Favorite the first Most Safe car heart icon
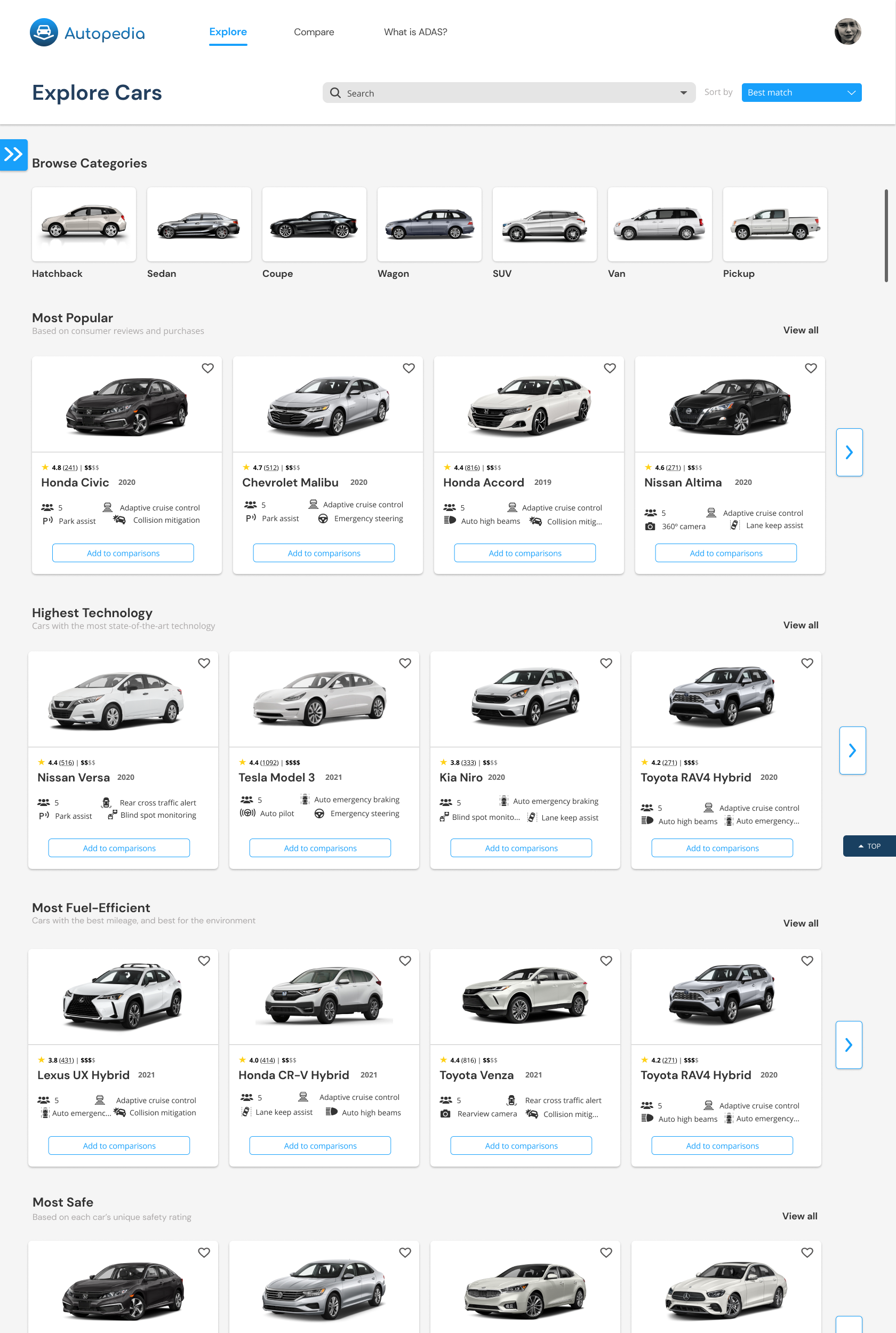Image resolution: width=896 pixels, height=1333 pixels. 204,1252
